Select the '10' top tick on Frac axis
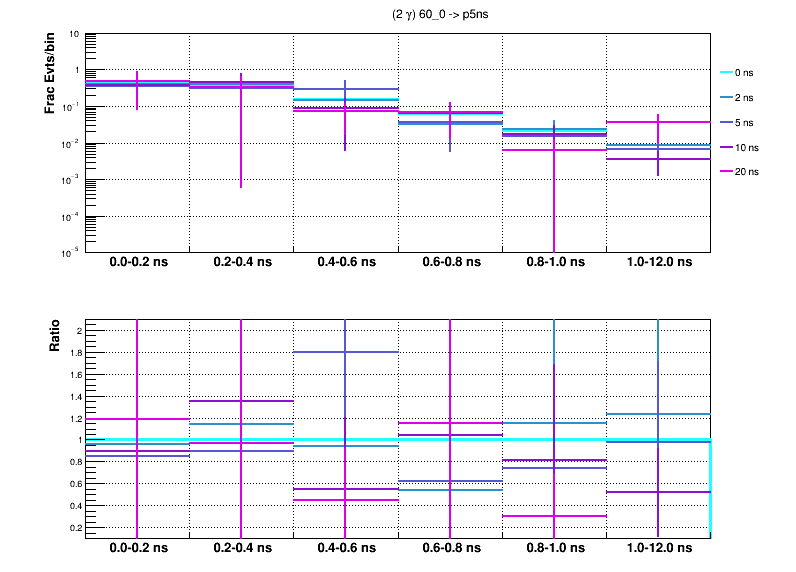 click(x=74, y=34)
